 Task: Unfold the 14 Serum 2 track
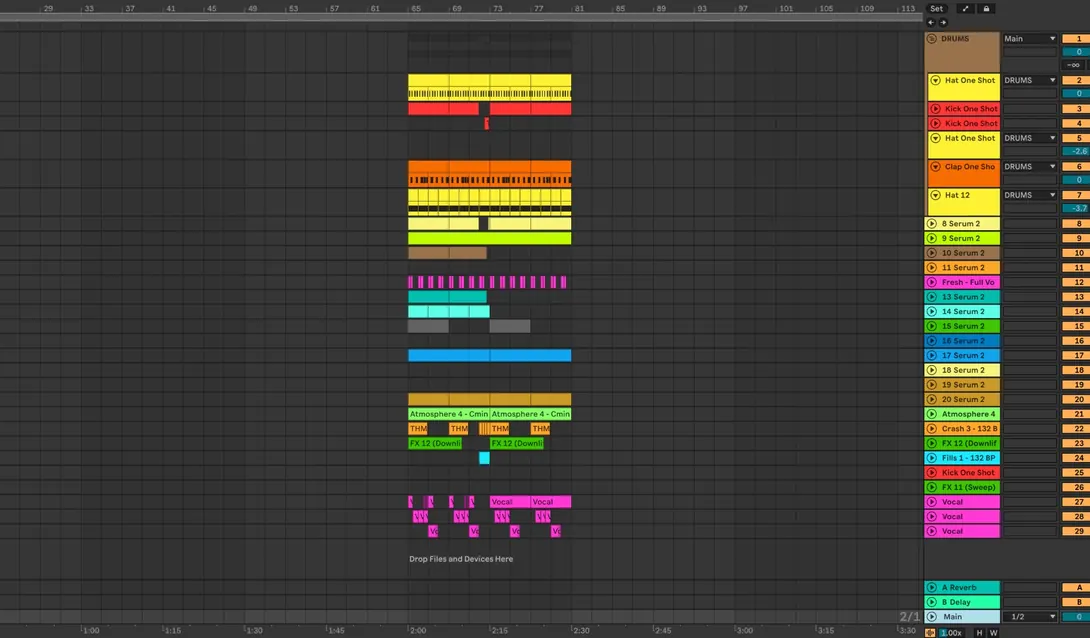coord(932,311)
